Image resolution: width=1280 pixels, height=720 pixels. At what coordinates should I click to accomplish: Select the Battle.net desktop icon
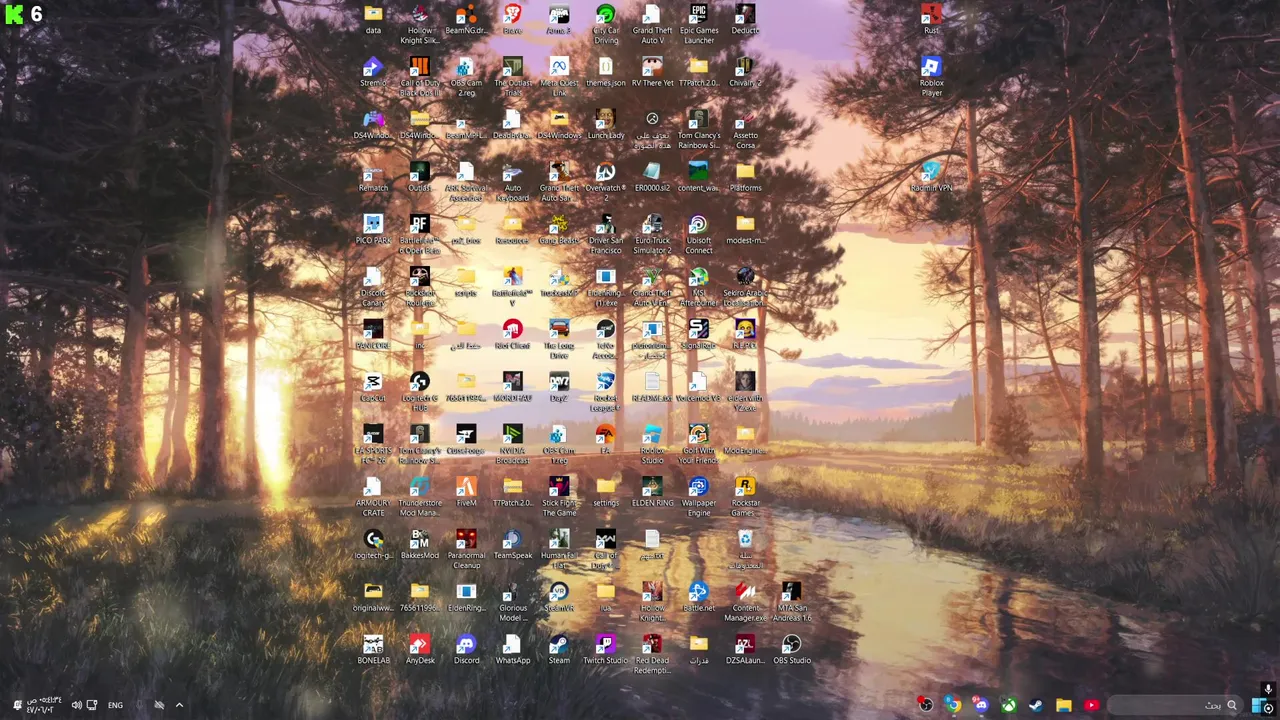(x=699, y=598)
